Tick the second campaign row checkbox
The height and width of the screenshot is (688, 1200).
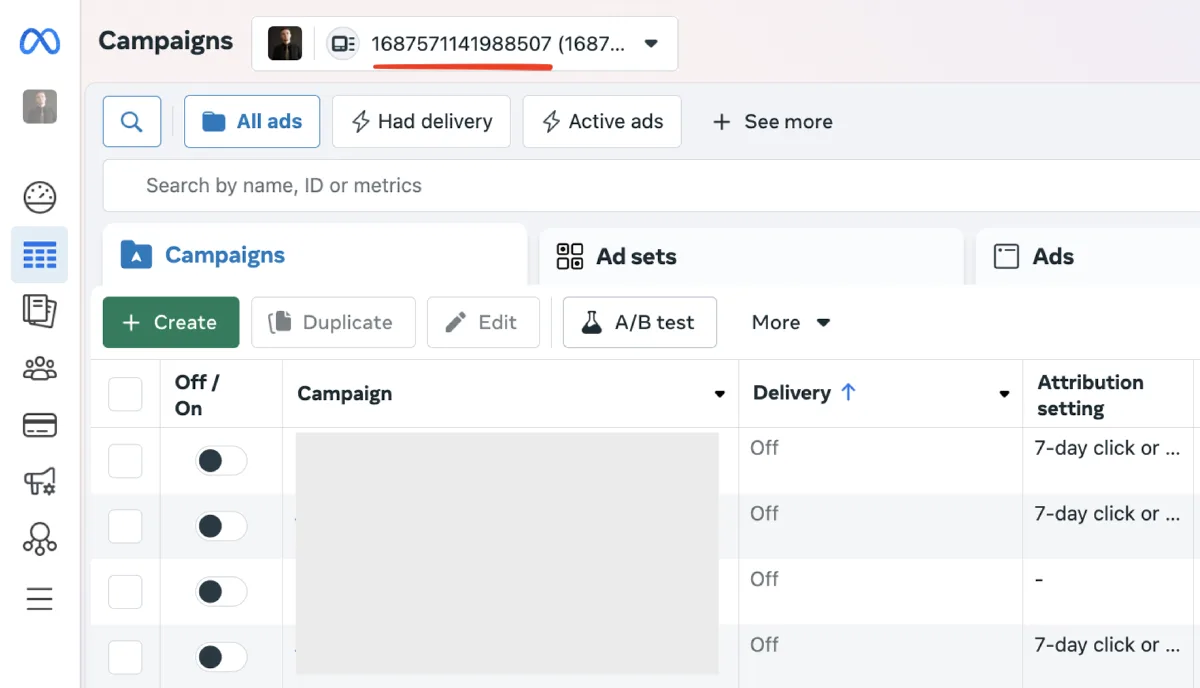pos(125,526)
